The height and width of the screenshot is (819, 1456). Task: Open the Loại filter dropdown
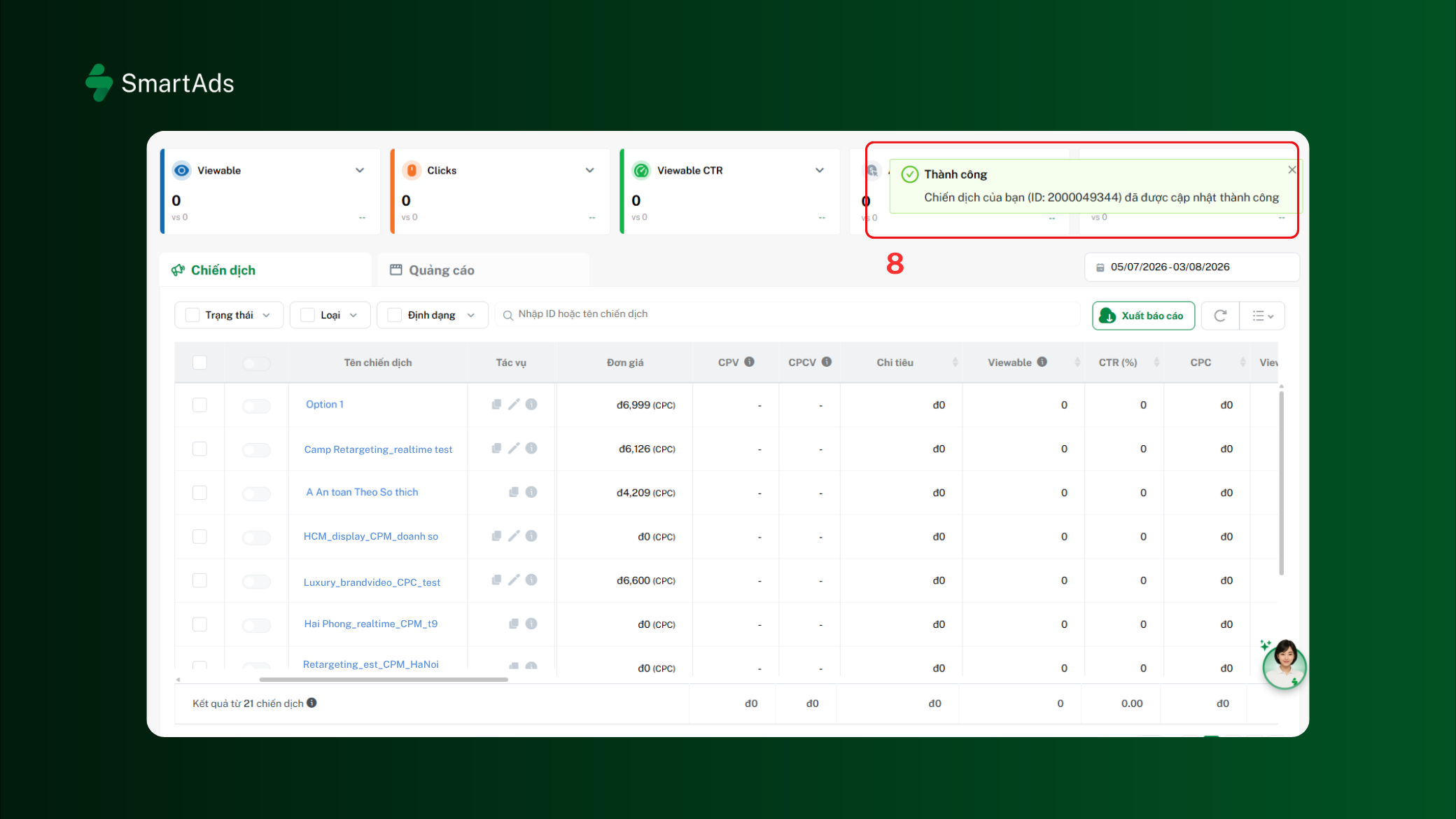pyautogui.click(x=330, y=315)
